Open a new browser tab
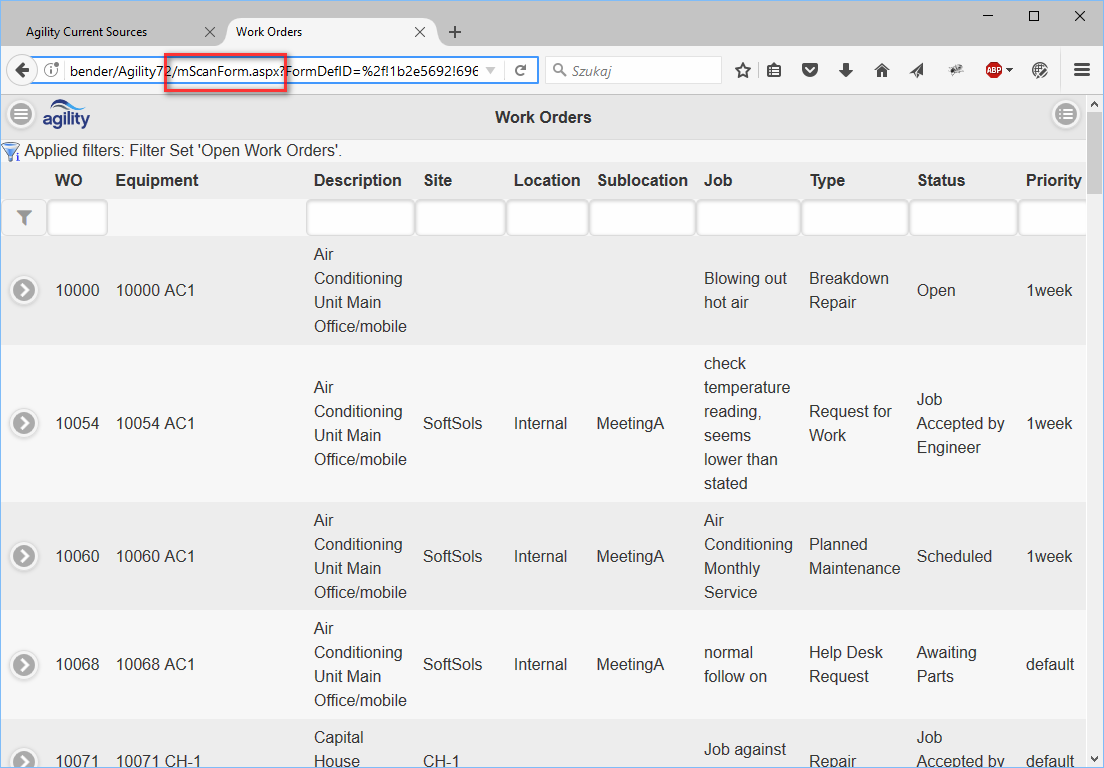 point(455,32)
